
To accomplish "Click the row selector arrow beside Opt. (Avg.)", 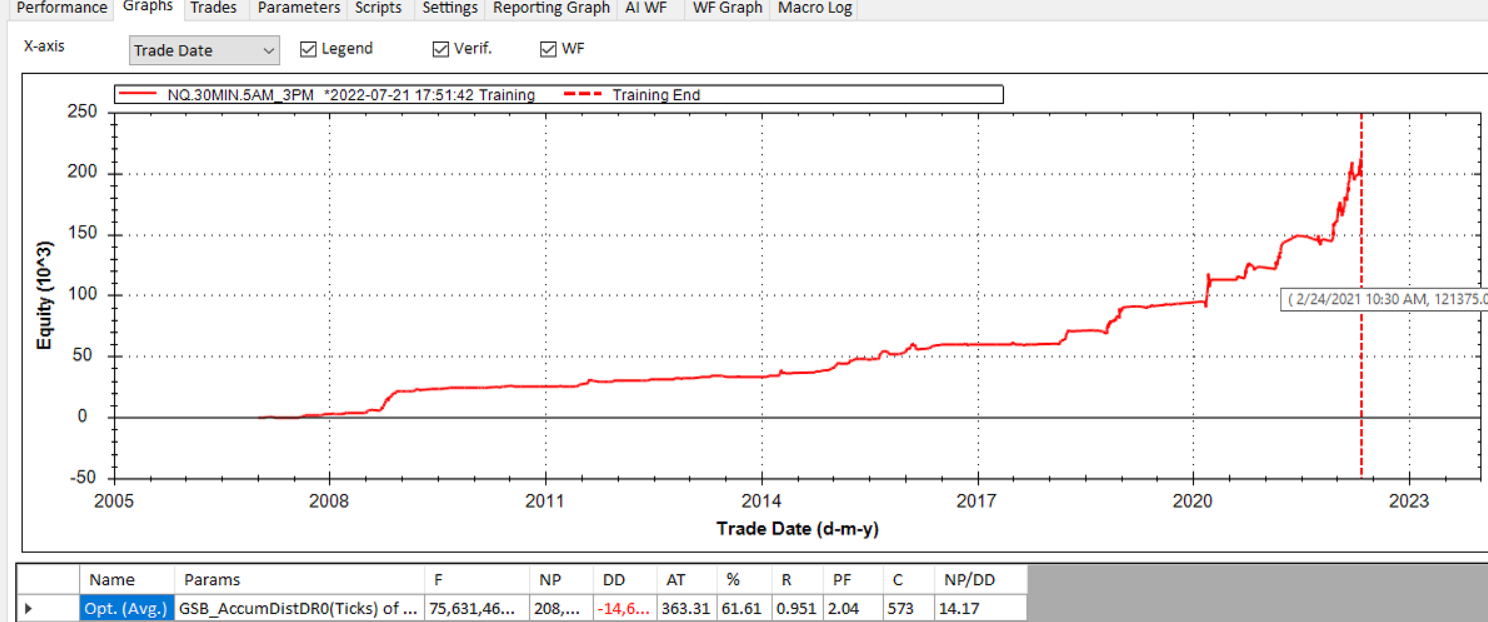I will 29,608.
